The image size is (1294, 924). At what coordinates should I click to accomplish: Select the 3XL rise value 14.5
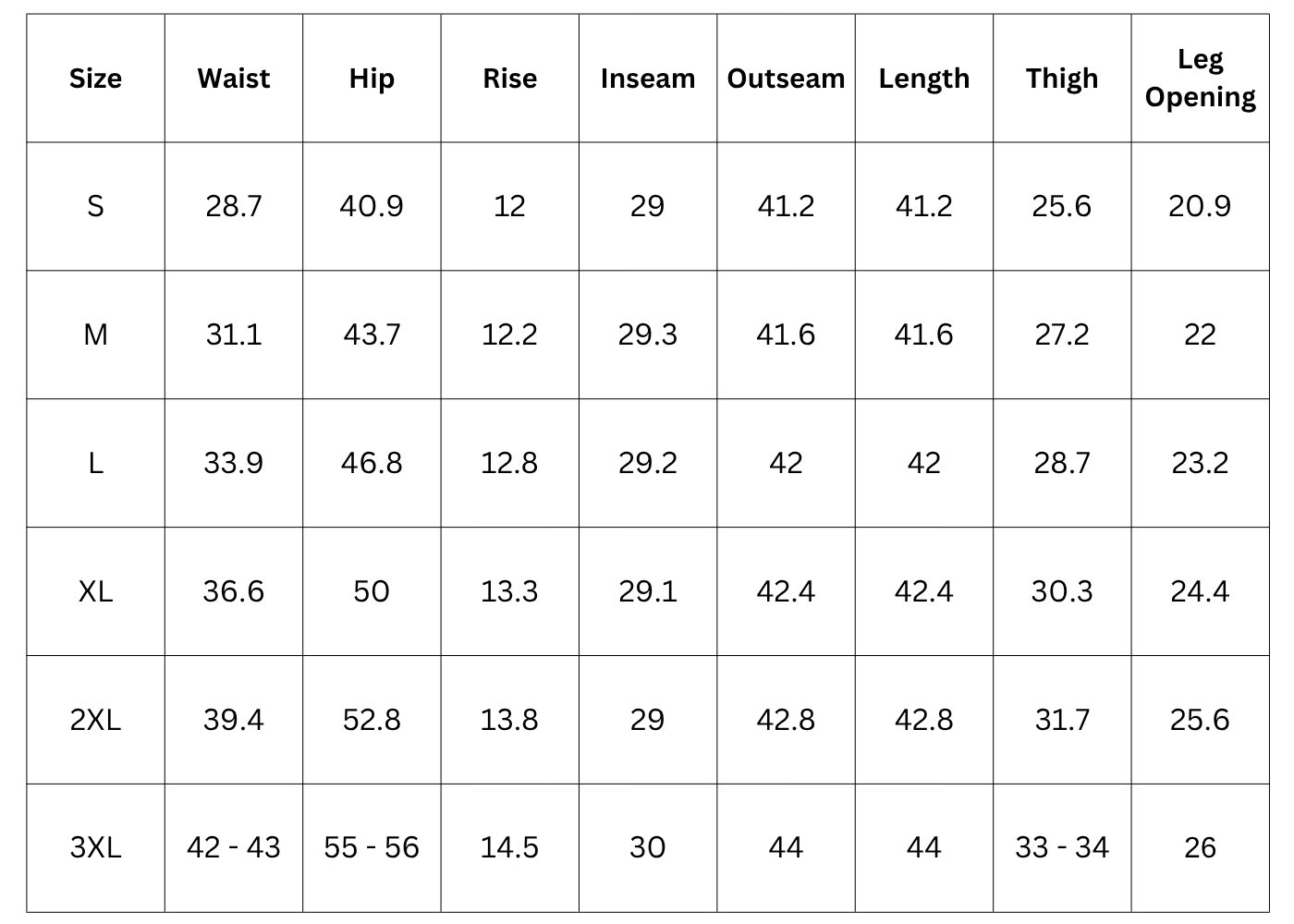click(509, 847)
